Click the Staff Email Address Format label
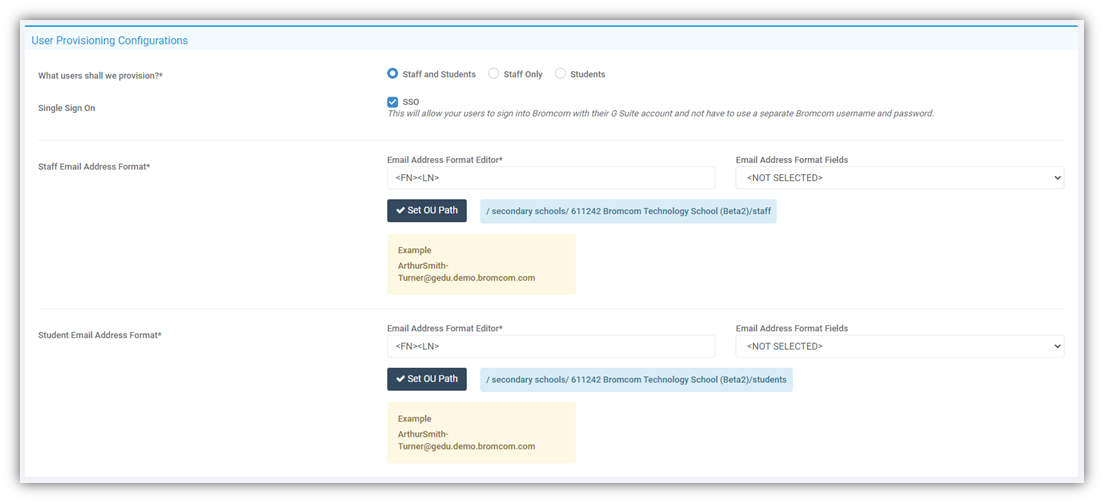This screenshot has width=1104, height=503. click(x=94, y=167)
